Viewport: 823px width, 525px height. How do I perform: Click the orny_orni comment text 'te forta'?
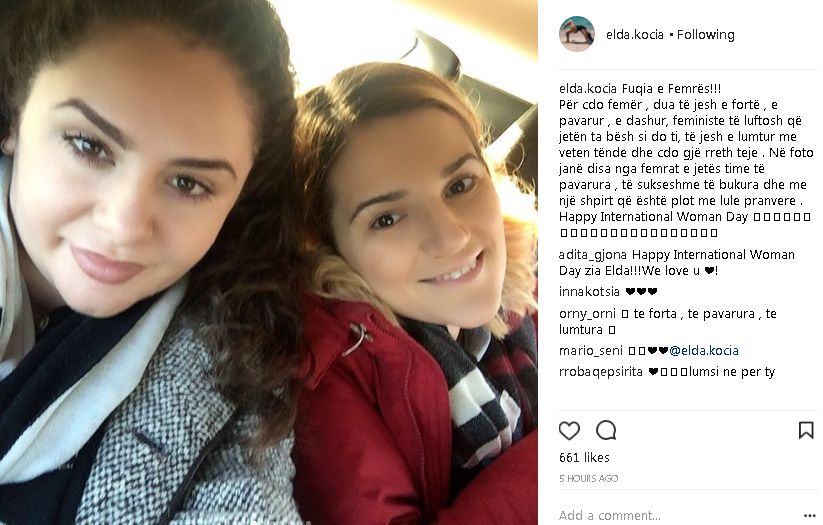(655, 314)
